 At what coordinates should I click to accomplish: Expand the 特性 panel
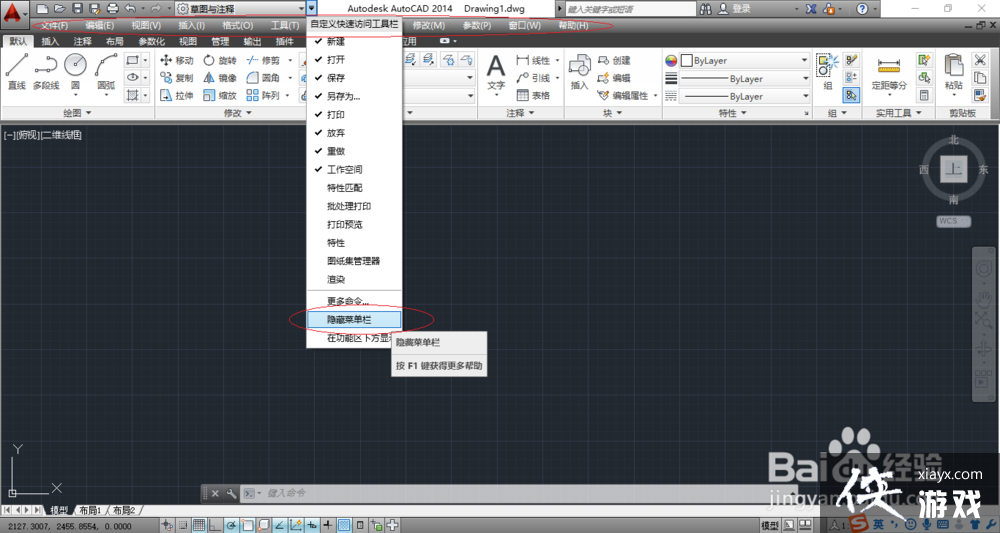pos(732,113)
